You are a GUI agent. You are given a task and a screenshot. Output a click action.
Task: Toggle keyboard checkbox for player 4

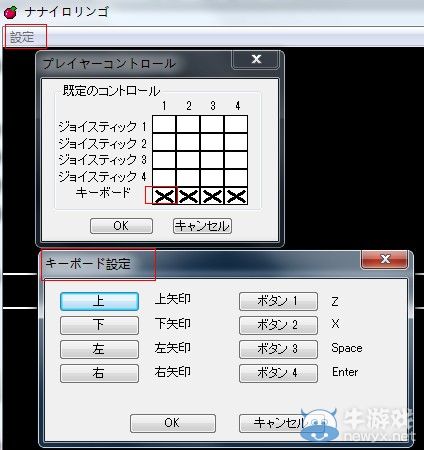tap(236, 196)
